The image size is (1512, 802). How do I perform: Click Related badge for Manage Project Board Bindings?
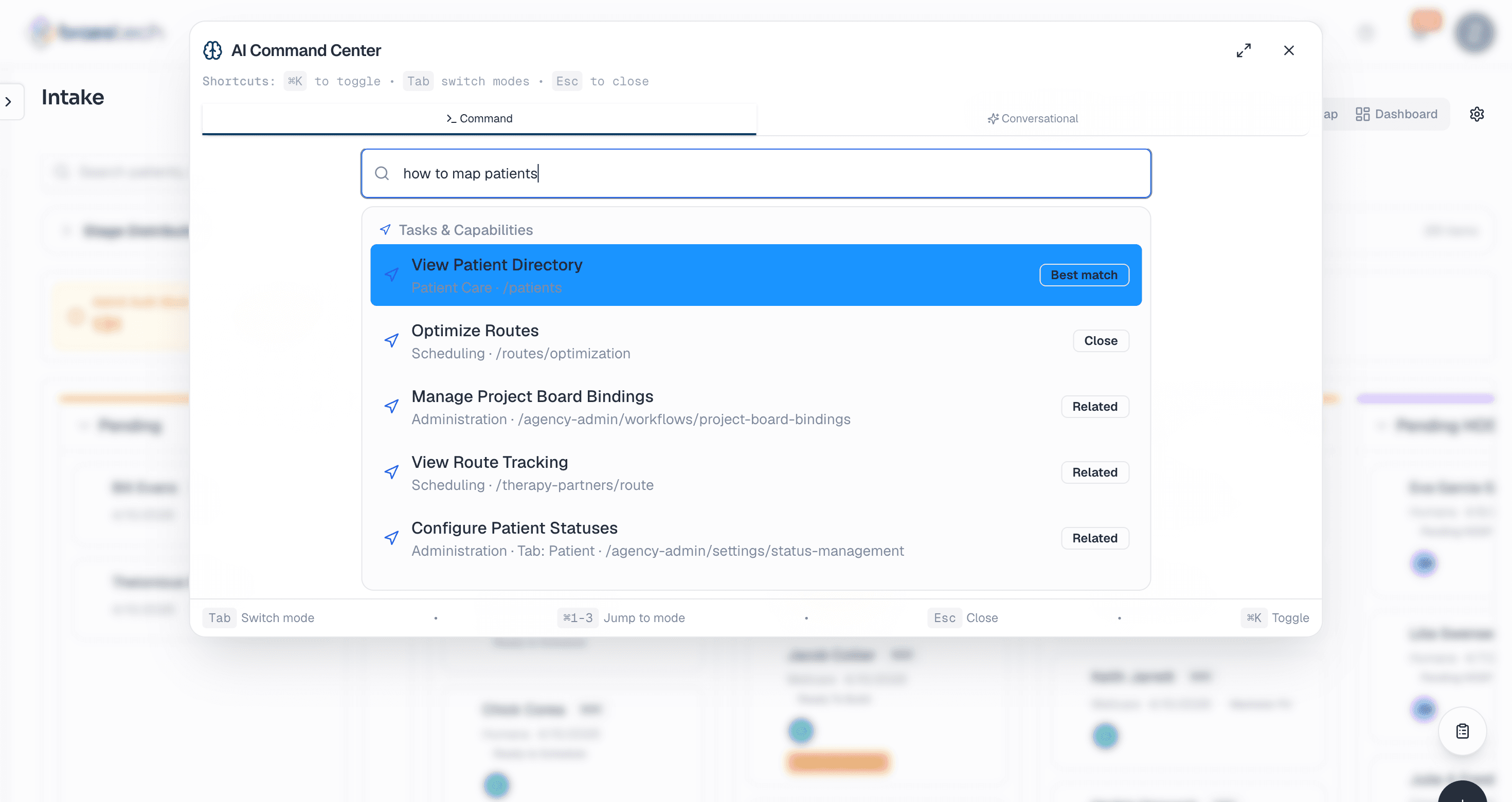(x=1095, y=407)
